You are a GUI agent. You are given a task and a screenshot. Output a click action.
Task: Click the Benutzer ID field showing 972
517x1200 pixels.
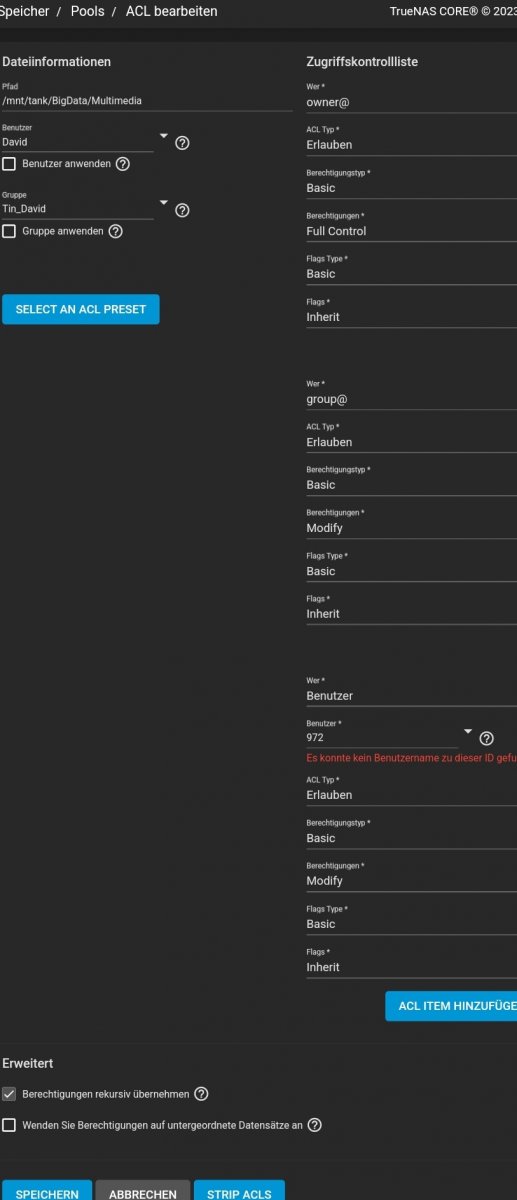pos(382,737)
